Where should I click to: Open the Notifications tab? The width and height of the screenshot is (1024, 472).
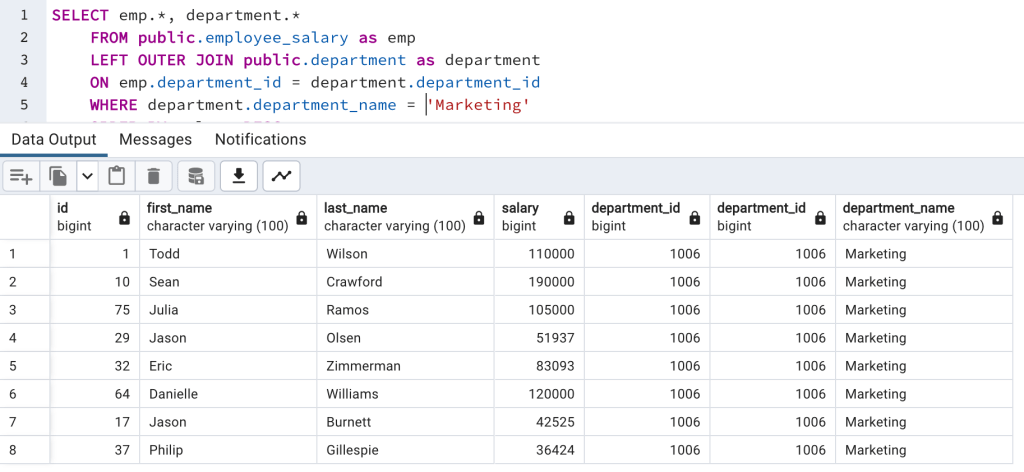pyautogui.click(x=260, y=139)
